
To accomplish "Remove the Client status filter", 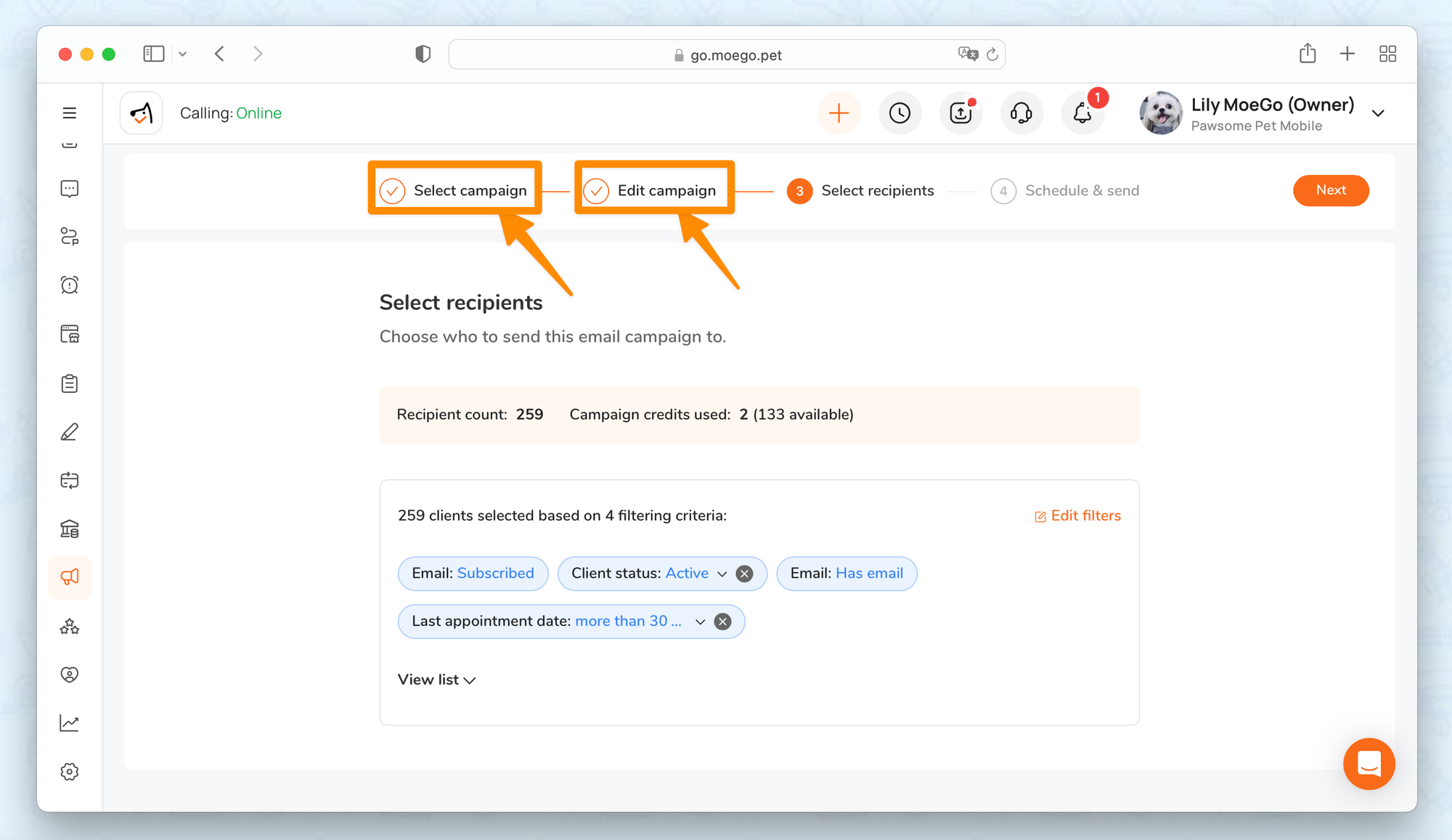I will [x=744, y=574].
